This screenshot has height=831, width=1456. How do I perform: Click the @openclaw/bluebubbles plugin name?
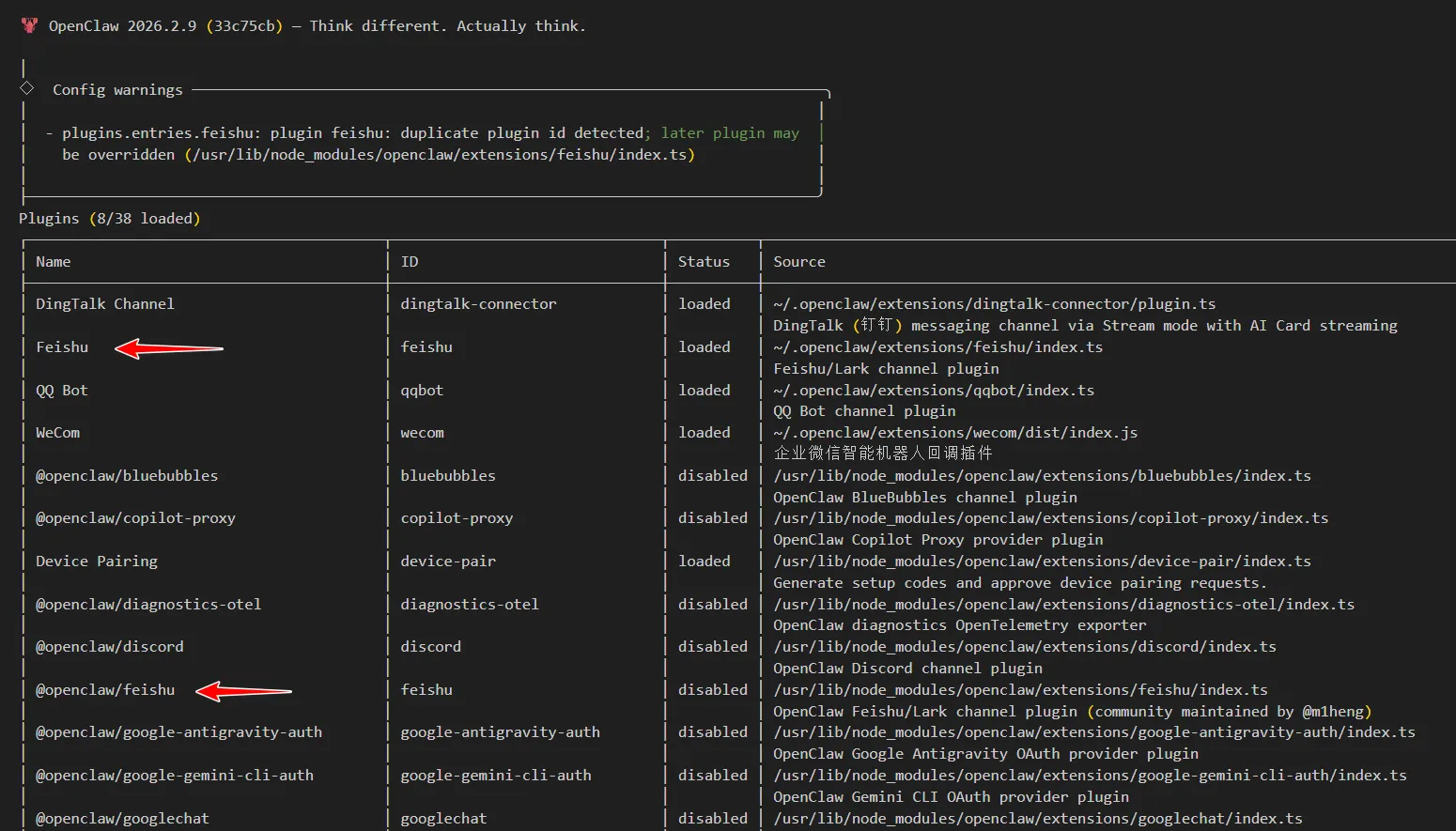[x=127, y=476]
